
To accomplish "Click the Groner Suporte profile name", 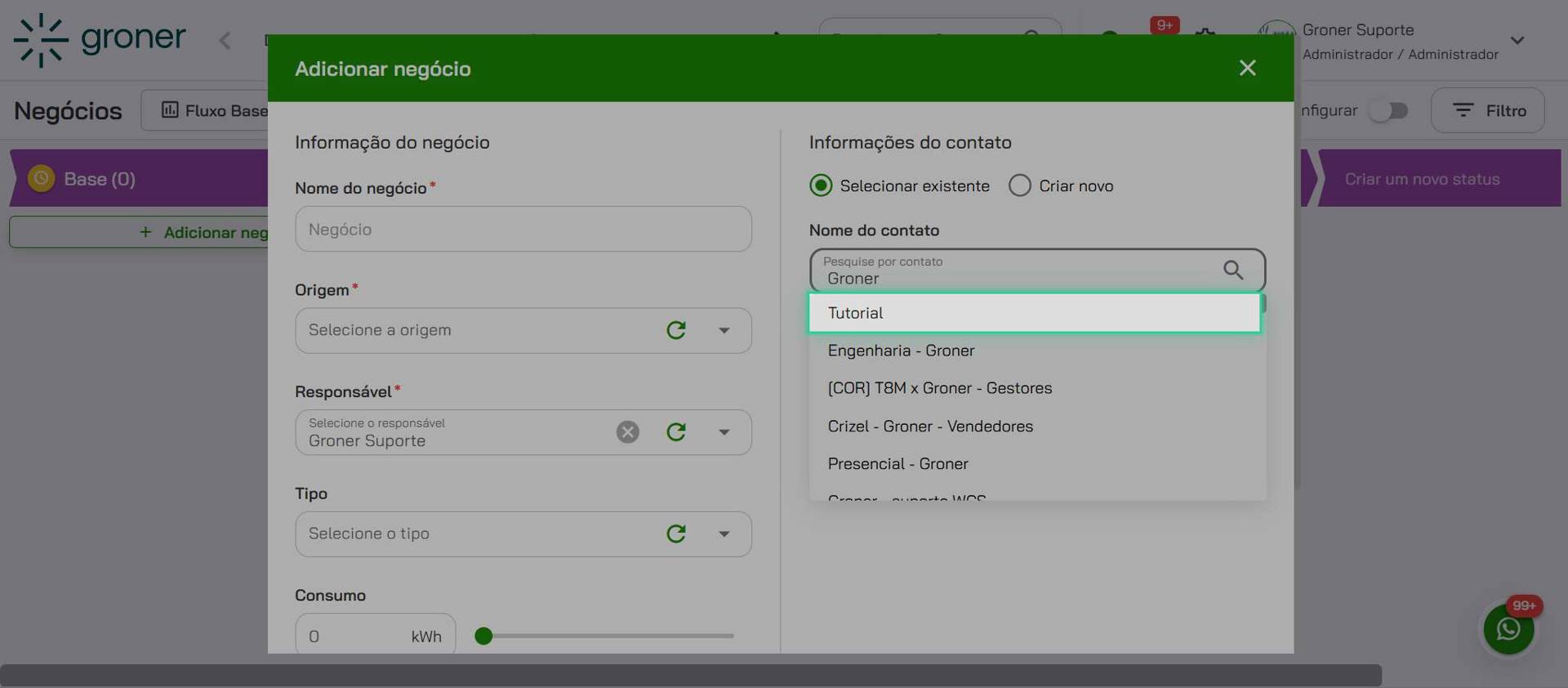I will point(1358,29).
